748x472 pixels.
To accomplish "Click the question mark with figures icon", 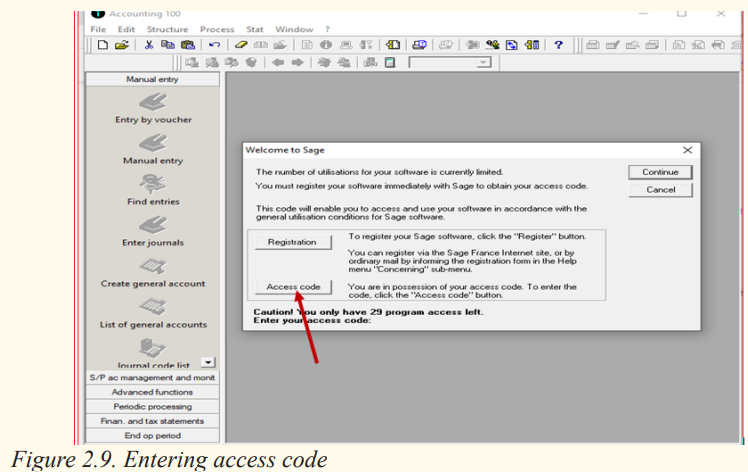I will (x=492, y=45).
